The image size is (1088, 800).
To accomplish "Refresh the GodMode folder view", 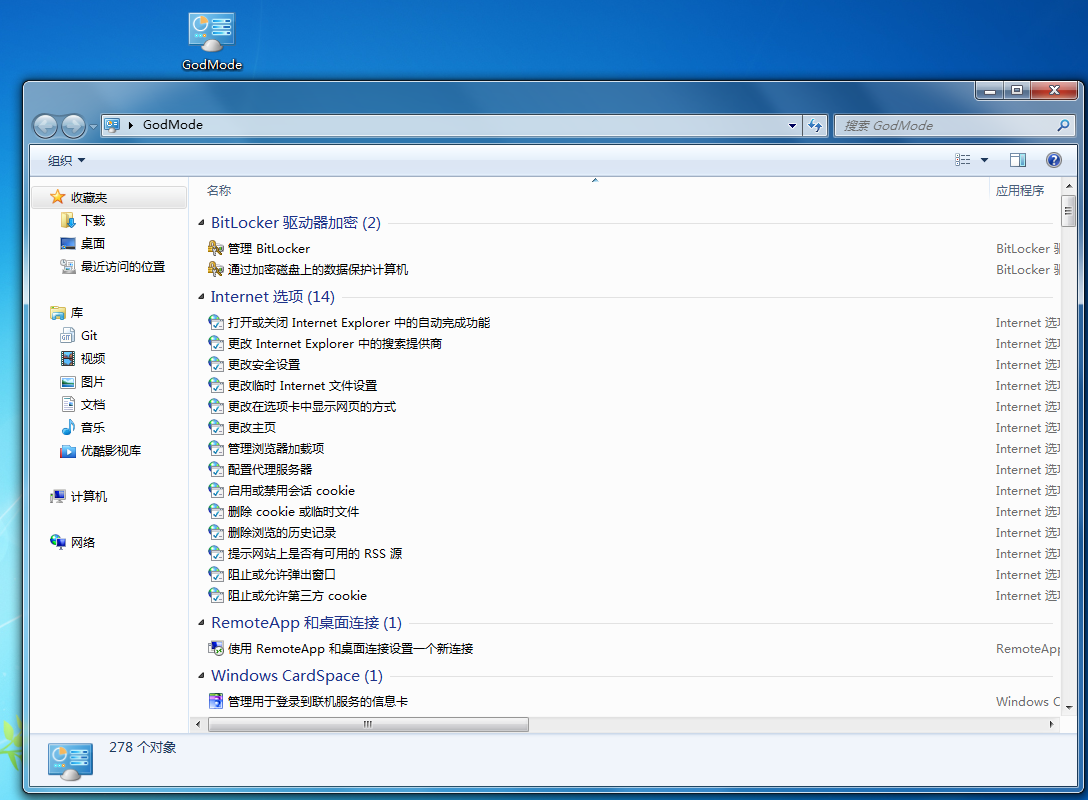I will [815, 126].
